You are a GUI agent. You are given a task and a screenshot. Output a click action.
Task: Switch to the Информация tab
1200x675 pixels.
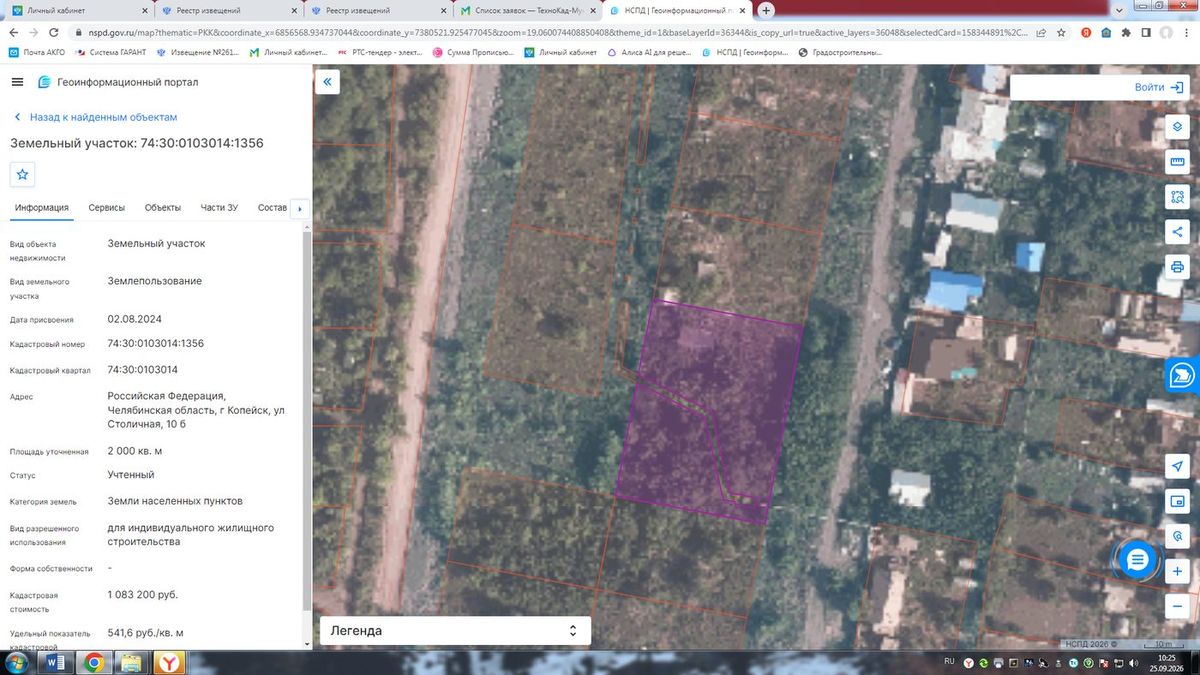pyautogui.click(x=42, y=208)
